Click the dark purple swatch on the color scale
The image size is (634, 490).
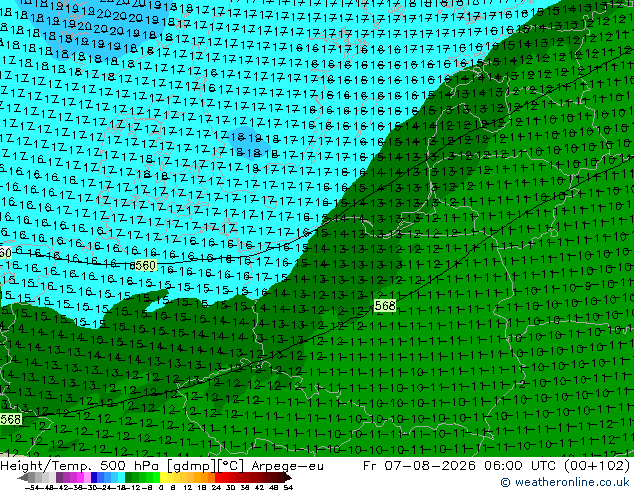coord(59,478)
